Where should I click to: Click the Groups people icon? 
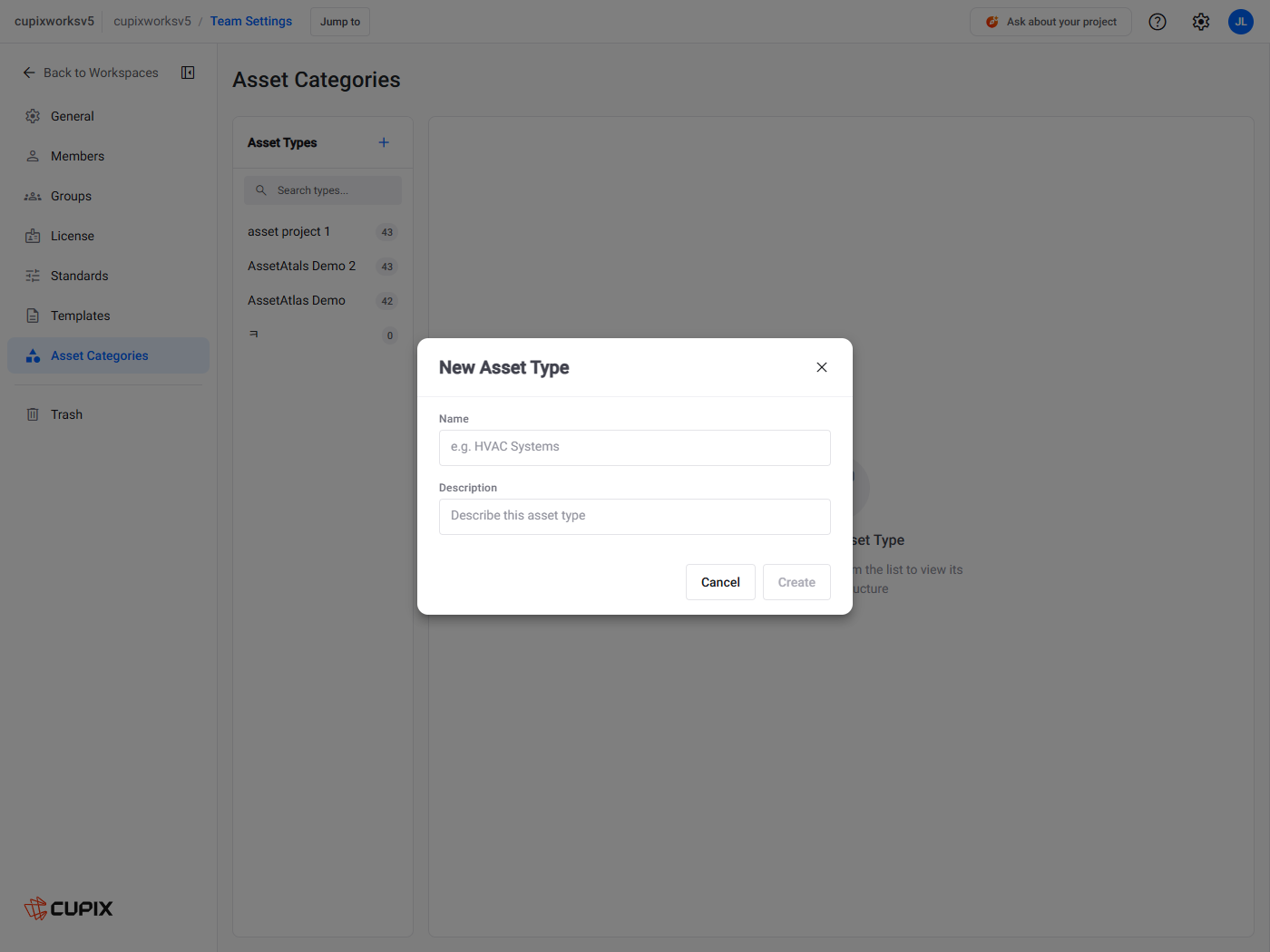33,196
